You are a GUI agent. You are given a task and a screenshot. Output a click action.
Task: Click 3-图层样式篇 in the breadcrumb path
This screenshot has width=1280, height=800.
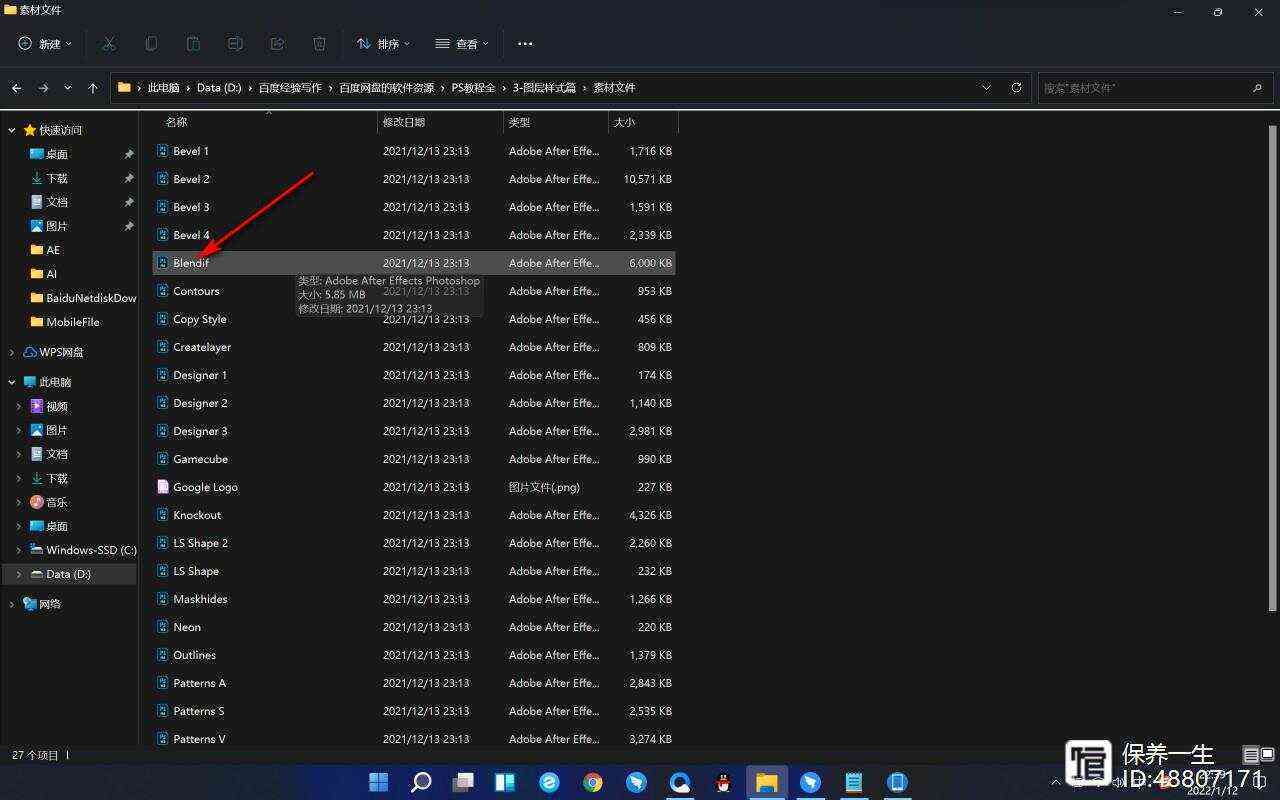click(544, 88)
